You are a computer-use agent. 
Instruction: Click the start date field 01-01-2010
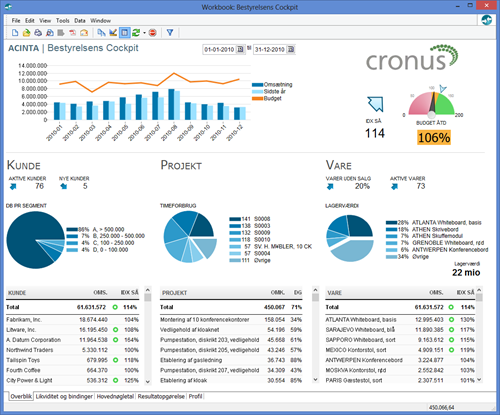(219, 49)
